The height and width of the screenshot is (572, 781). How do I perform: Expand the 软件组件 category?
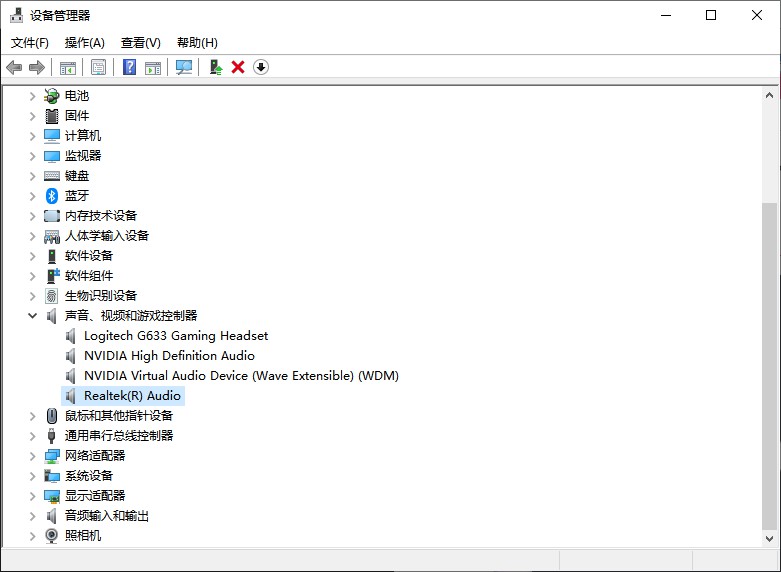click(x=32, y=276)
